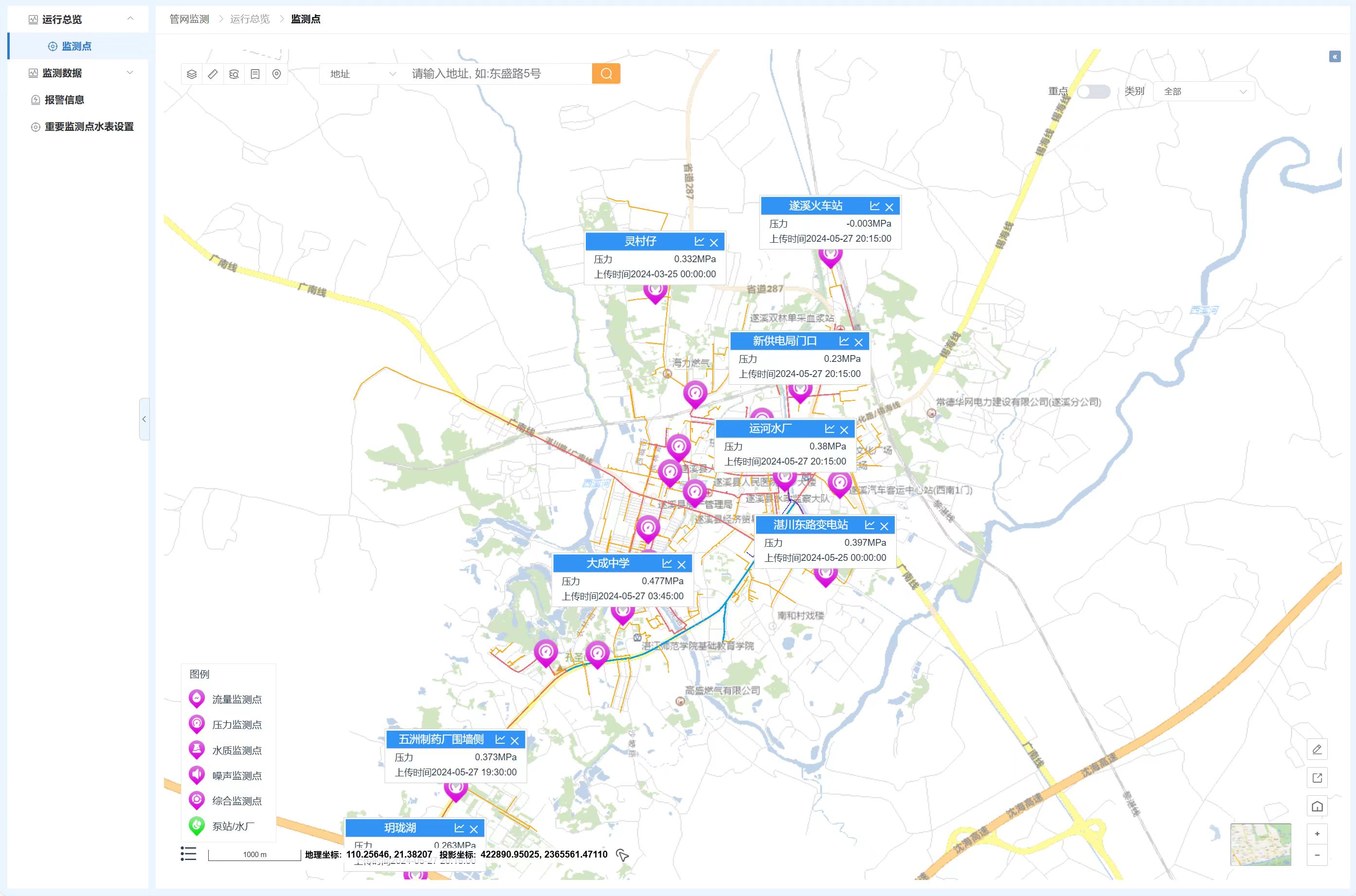Open the data query tool
Screen dimensions: 1356x896
[234, 74]
